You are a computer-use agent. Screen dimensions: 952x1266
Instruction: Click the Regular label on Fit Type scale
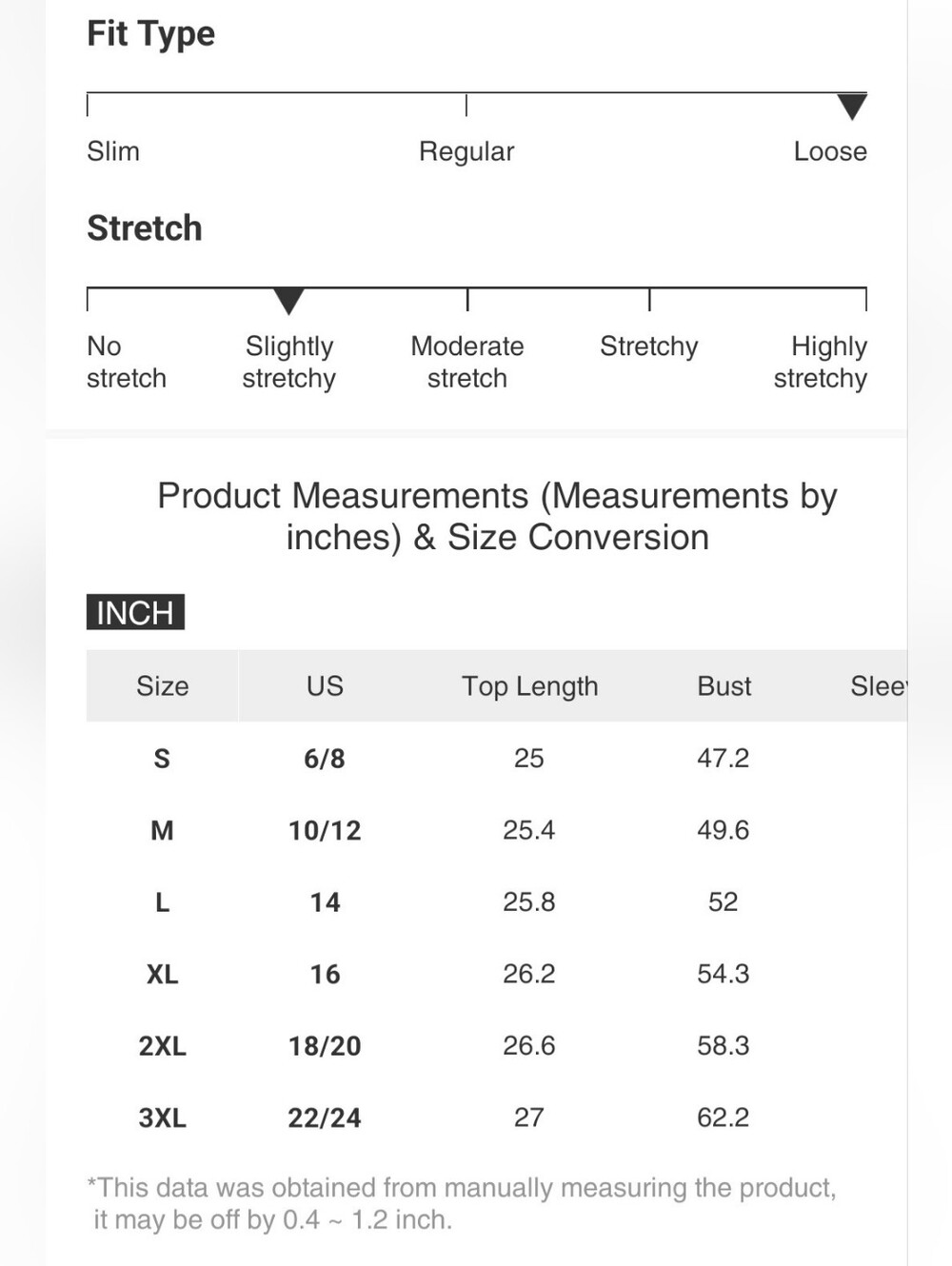[466, 151]
